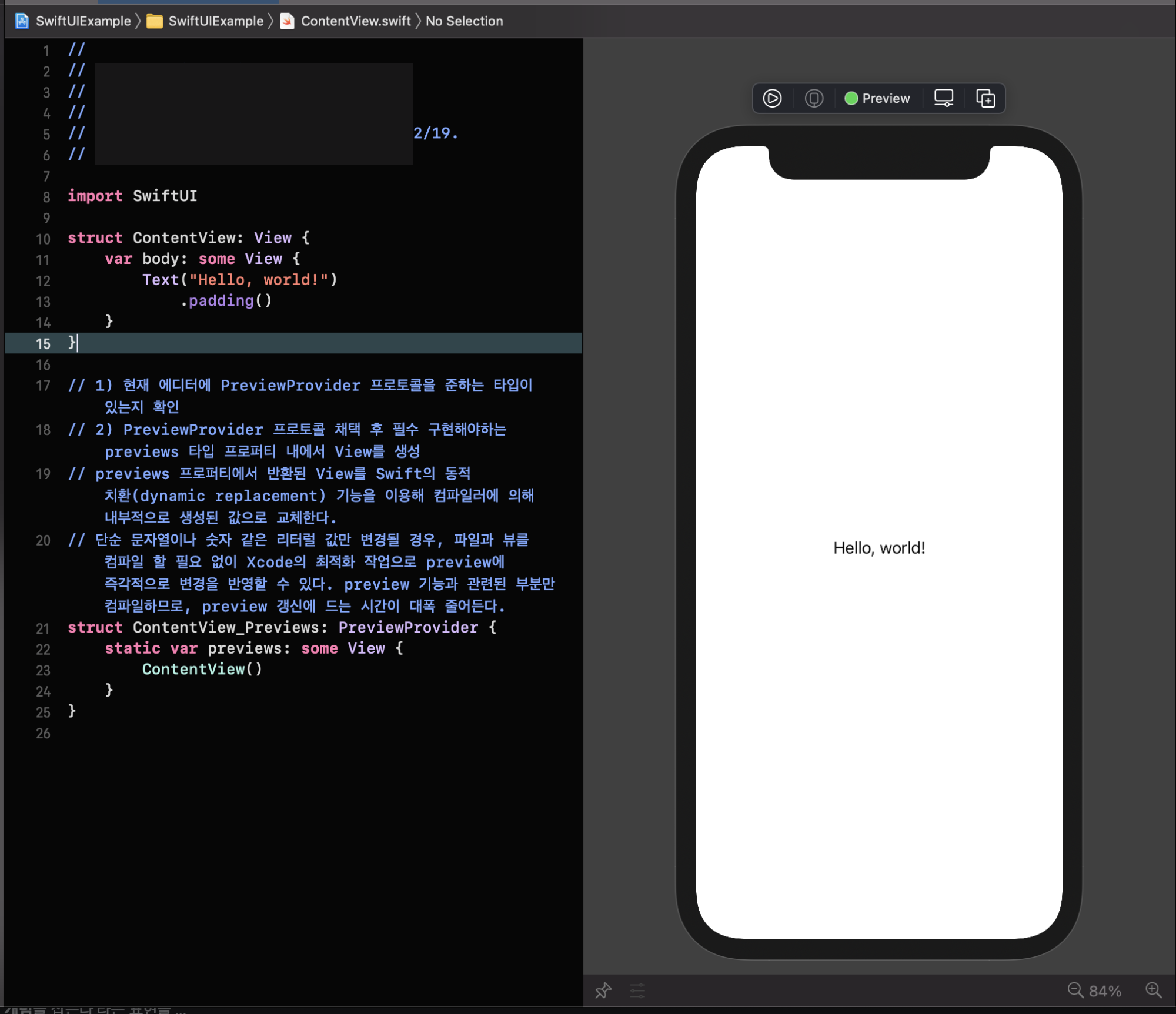Click SwiftUIExample project in breadcrumb
Viewport: 1176px width, 1014px height.
tap(83, 21)
